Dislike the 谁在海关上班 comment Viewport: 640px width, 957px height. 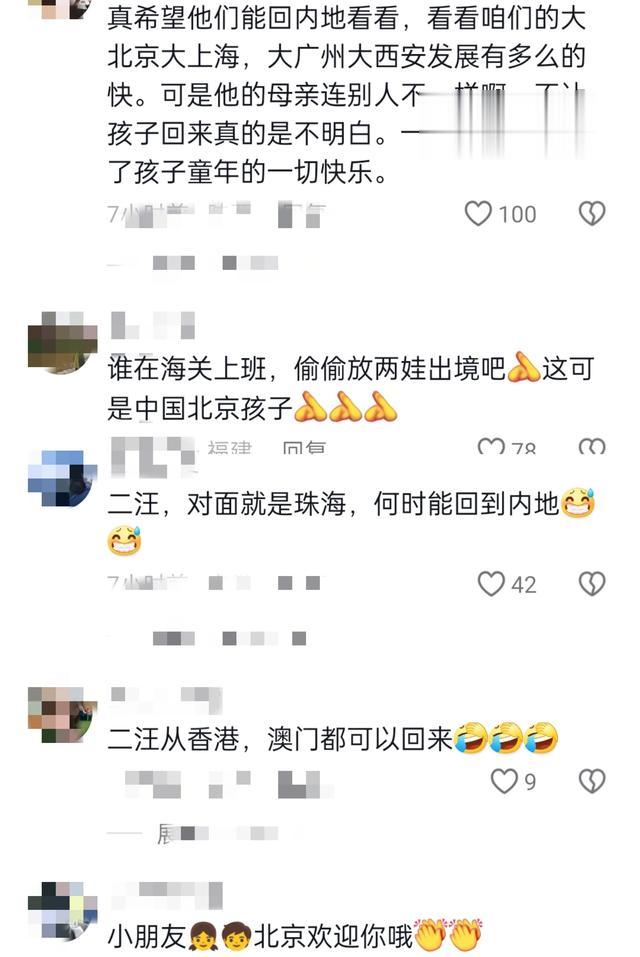click(591, 446)
